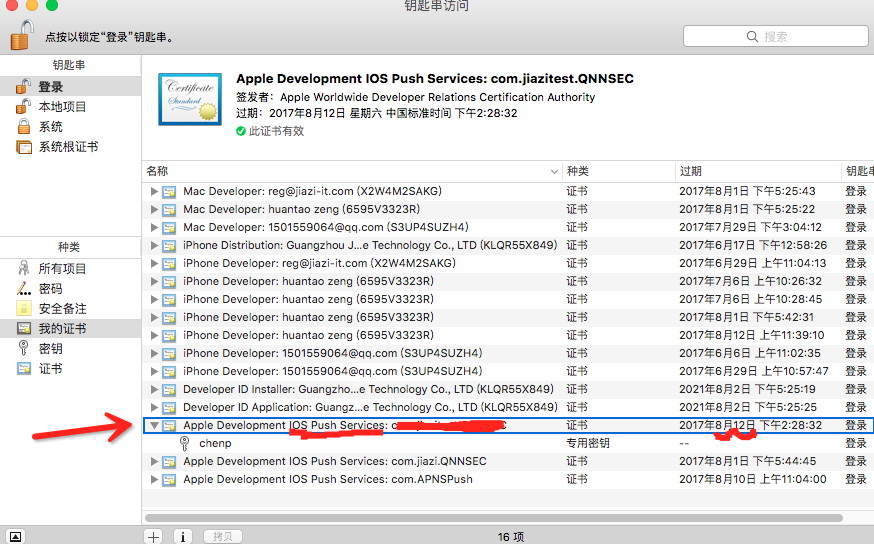This screenshot has height=544, width=874.
Task: Toggle preview pane button at bottom left
Action: 15,537
